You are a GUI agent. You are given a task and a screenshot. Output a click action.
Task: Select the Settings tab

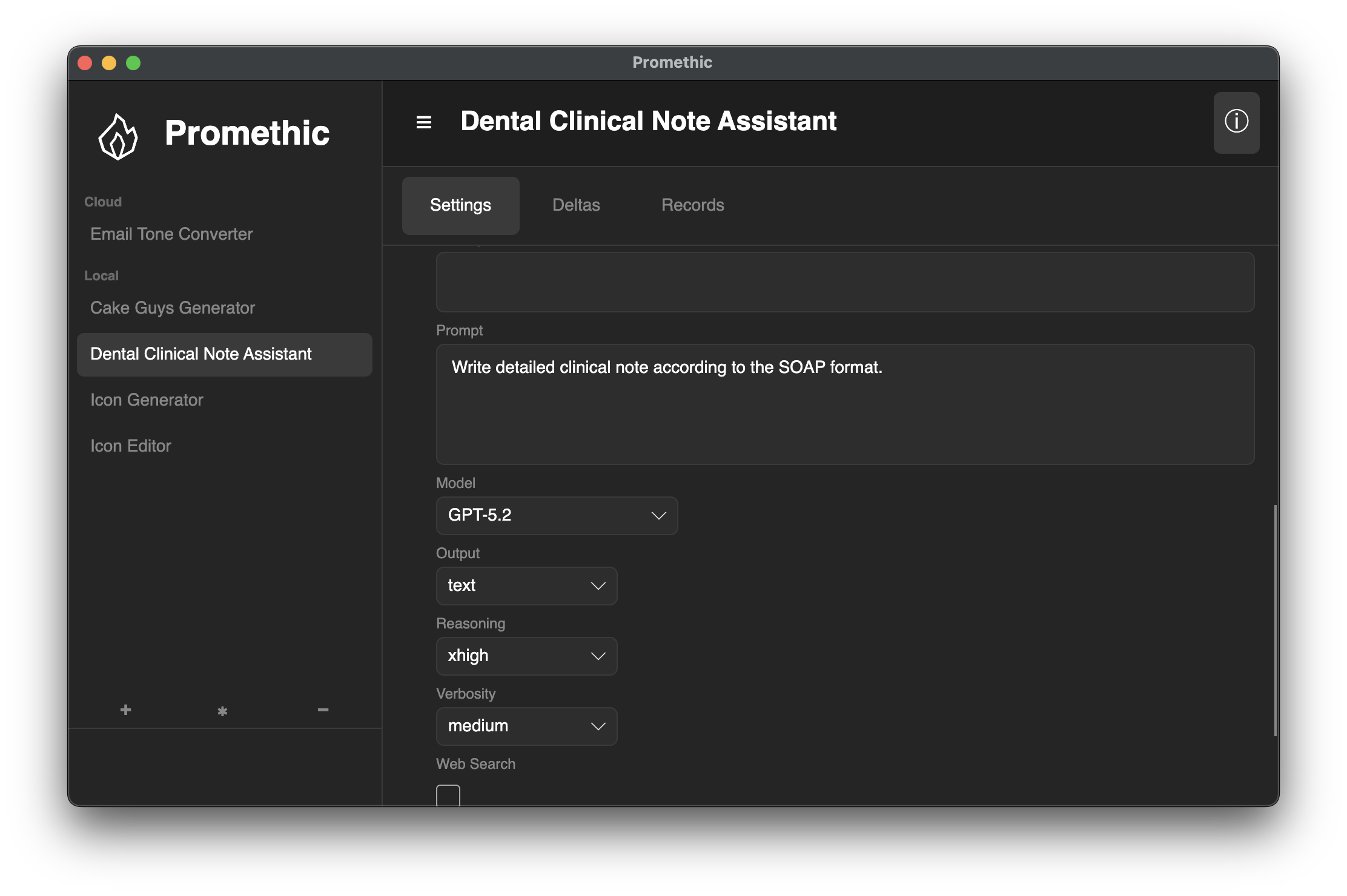click(460, 205)
